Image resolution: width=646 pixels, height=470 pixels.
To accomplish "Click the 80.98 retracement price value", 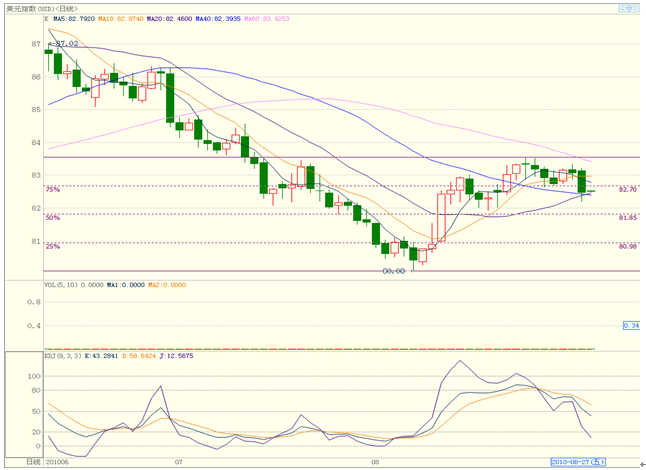I will pyautogui.click(x=627, y=246).
